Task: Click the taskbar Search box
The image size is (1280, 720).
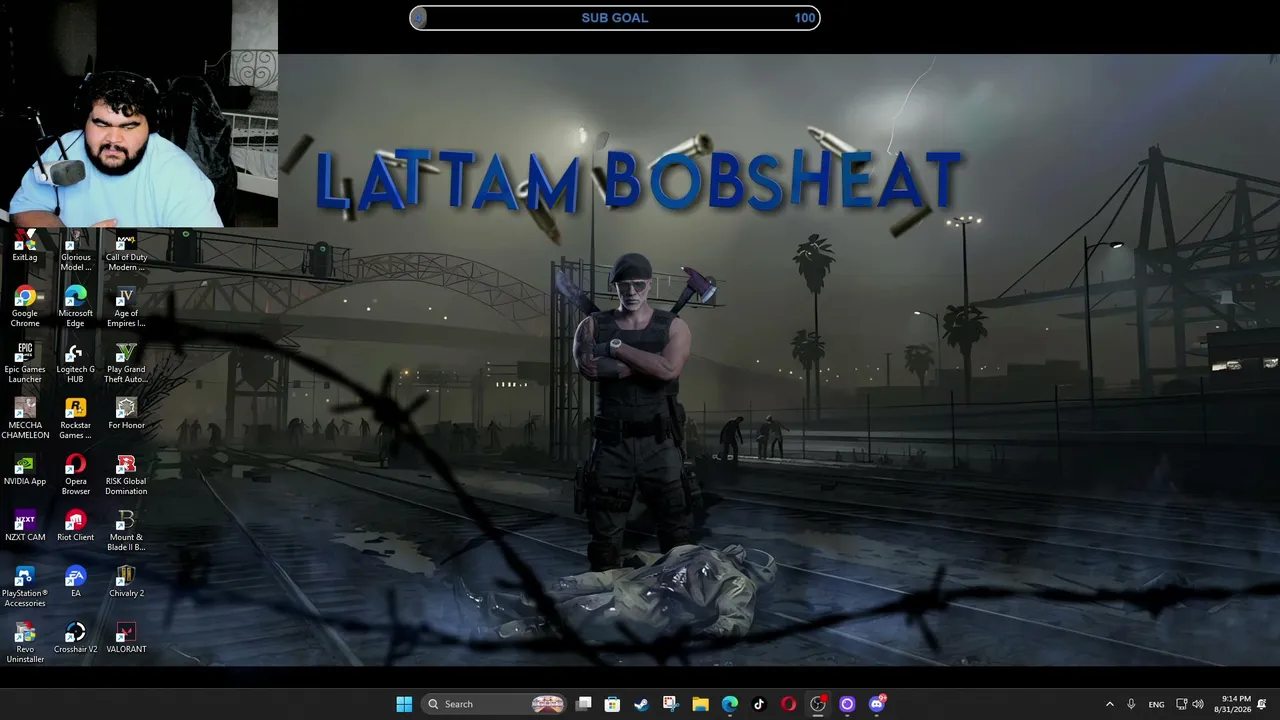Action: [x=494, y=704]
